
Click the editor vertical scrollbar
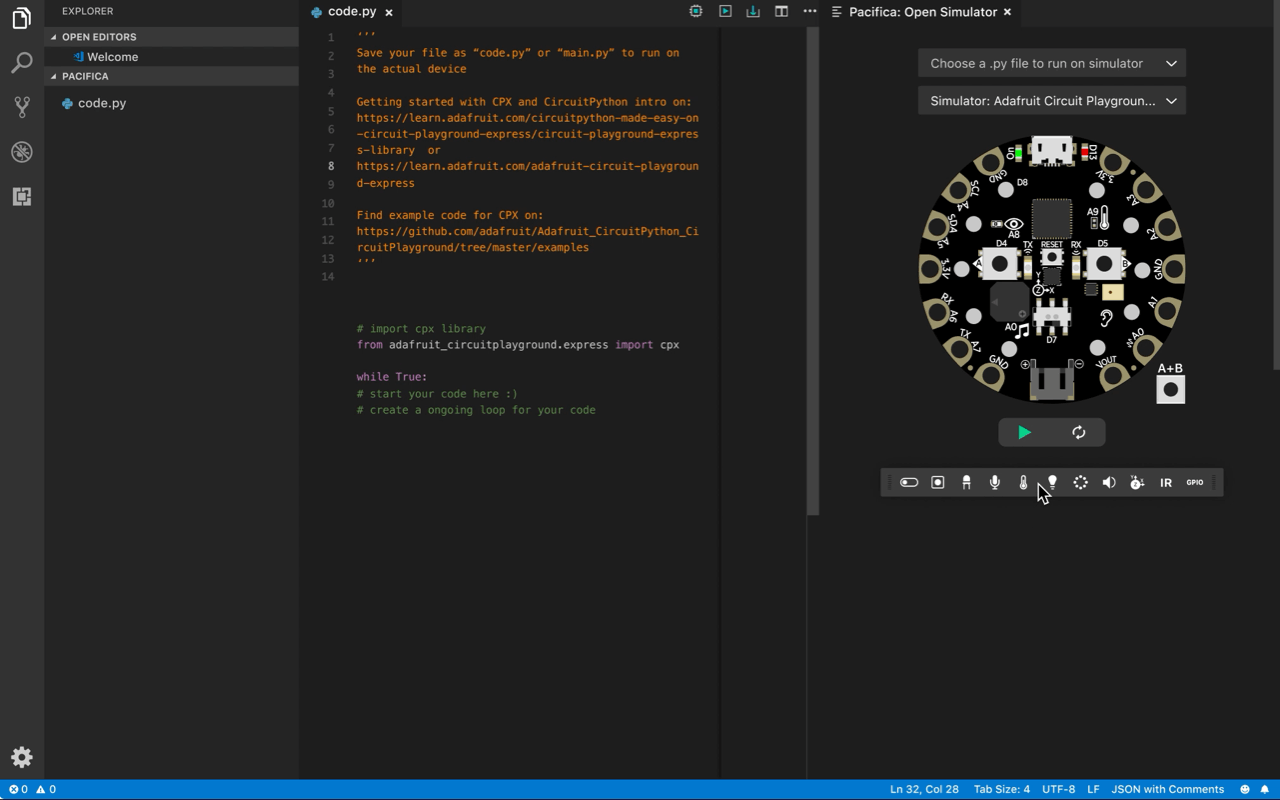(x=813, y=270)
